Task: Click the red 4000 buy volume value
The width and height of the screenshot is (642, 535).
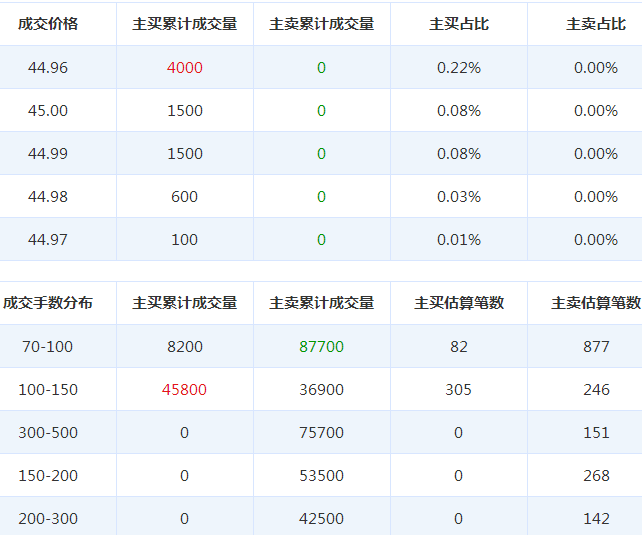Action: tap(185, 68)
